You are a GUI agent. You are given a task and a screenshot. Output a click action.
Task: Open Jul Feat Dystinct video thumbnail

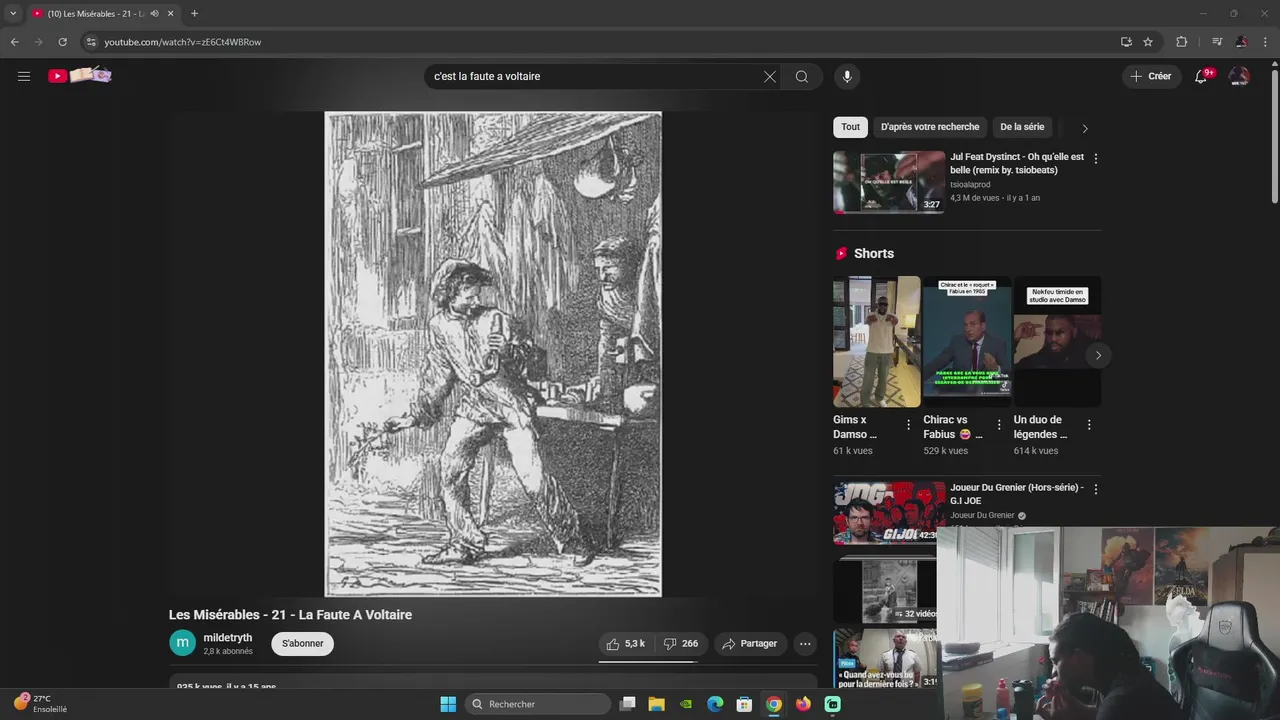click(889, 182)
